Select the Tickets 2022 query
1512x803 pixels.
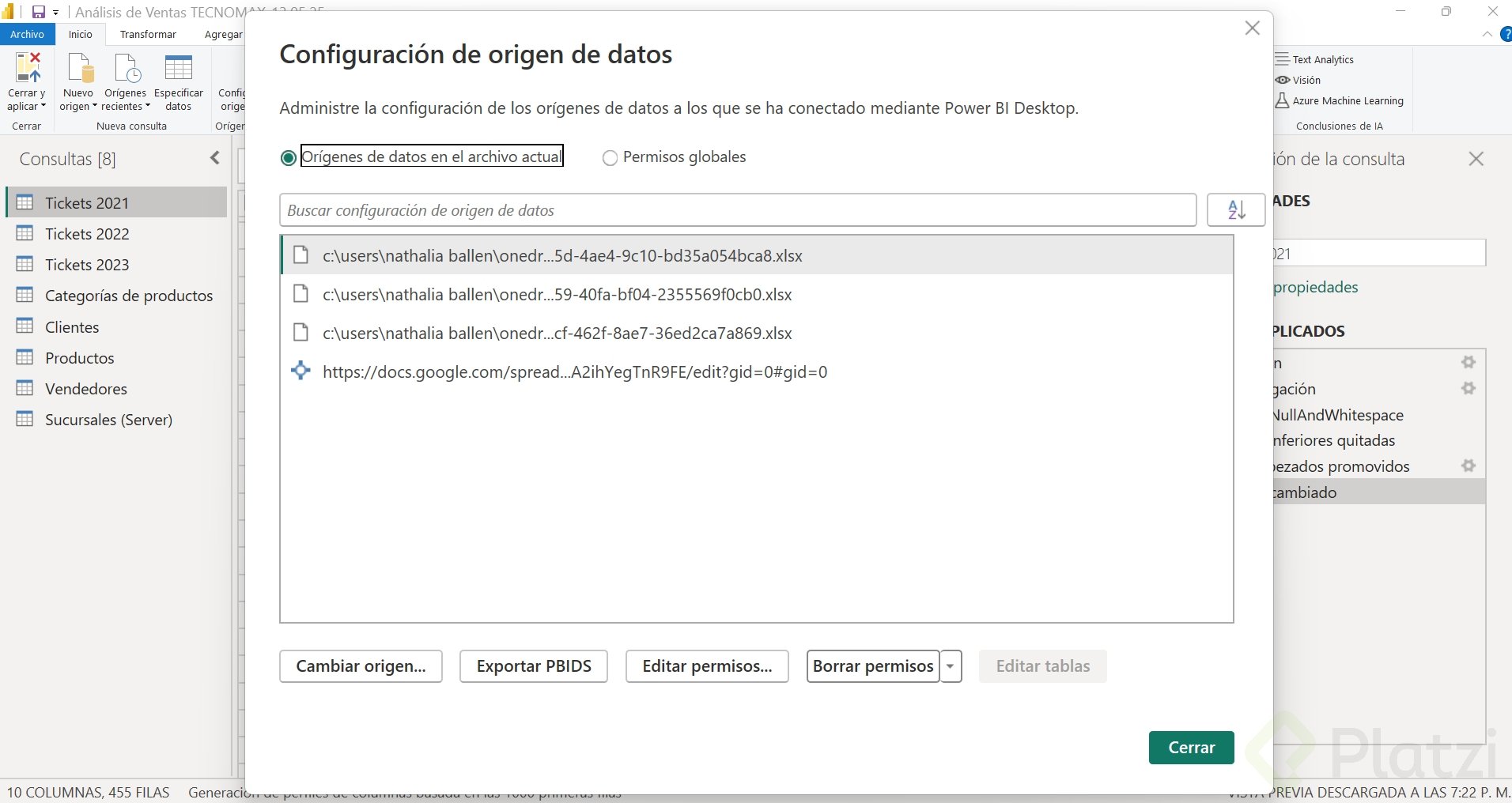click(116, 233)
